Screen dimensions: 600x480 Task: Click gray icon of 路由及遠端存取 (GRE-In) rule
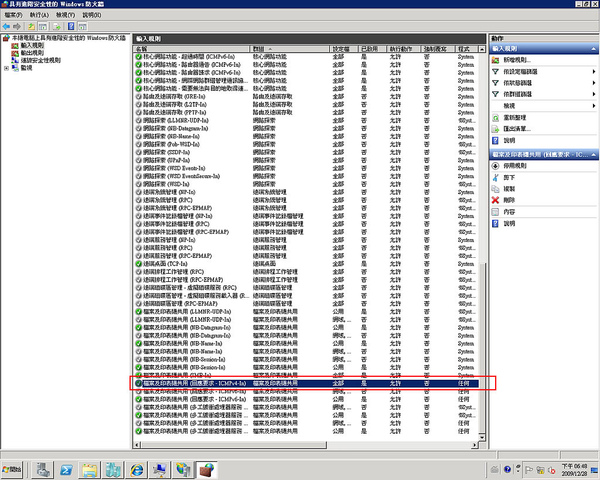coord(139,96)
